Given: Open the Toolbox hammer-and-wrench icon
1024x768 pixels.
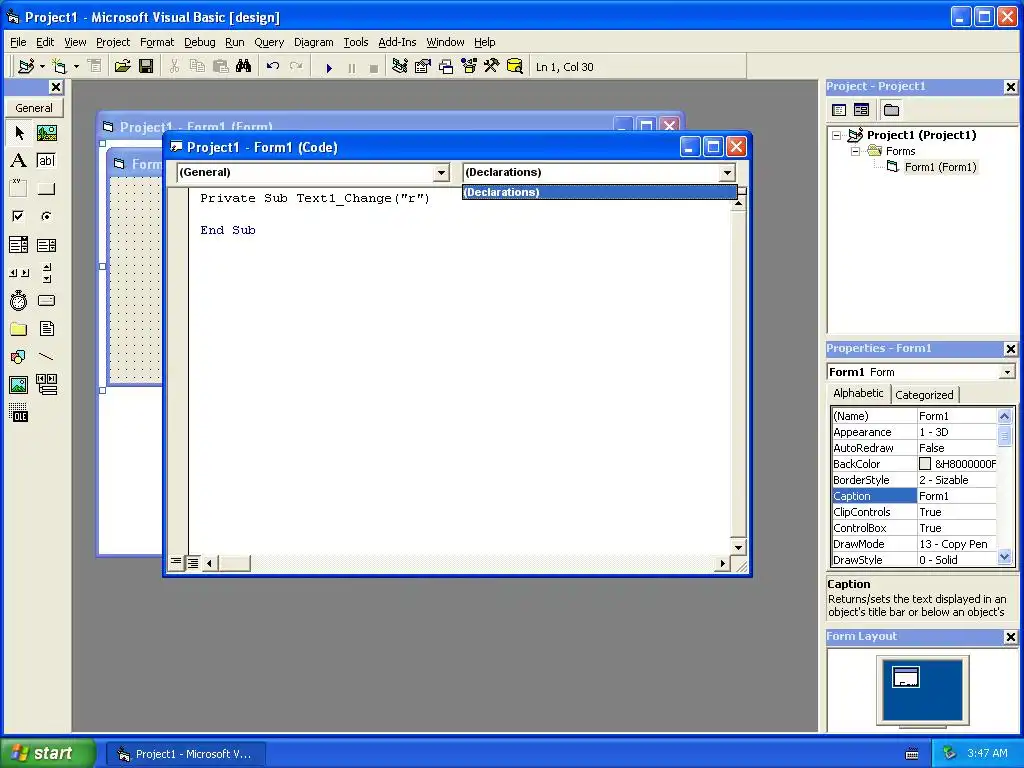Looking at the screenshot, I should pyautogui.click(x=492, y=67).
